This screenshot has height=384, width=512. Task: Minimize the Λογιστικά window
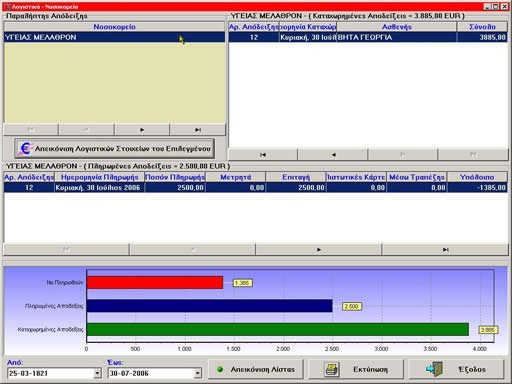pyautogui.click(x=487, y=6)
